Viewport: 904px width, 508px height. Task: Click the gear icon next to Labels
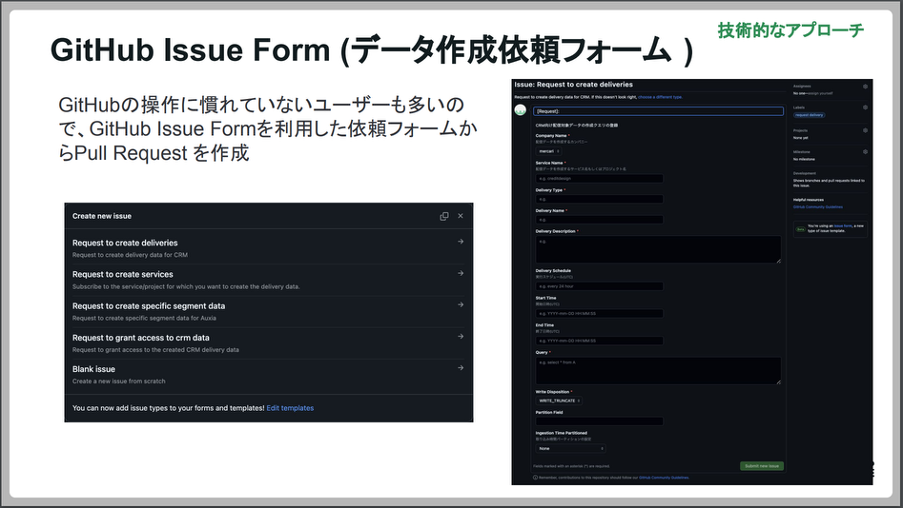coord(865,108)
